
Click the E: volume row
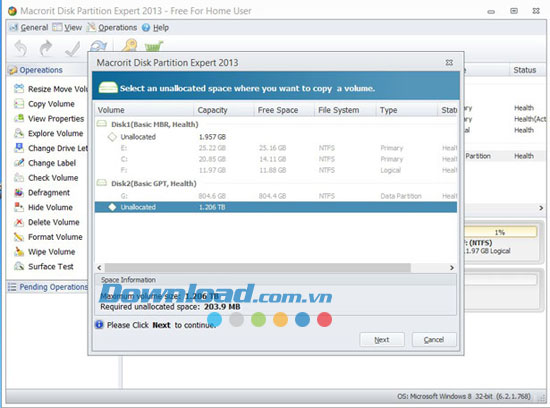[x=276, y=148]
